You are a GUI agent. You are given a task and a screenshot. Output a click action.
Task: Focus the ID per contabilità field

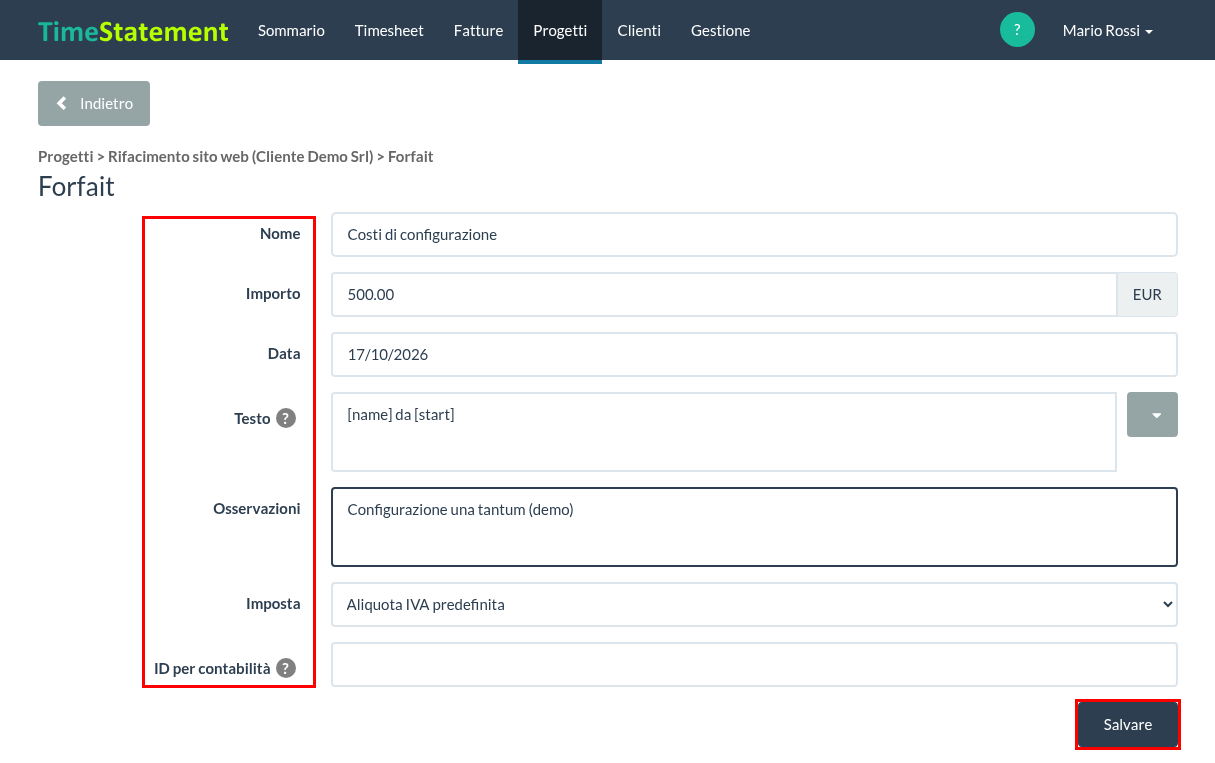pyautogui.click(x=754, y=664)
